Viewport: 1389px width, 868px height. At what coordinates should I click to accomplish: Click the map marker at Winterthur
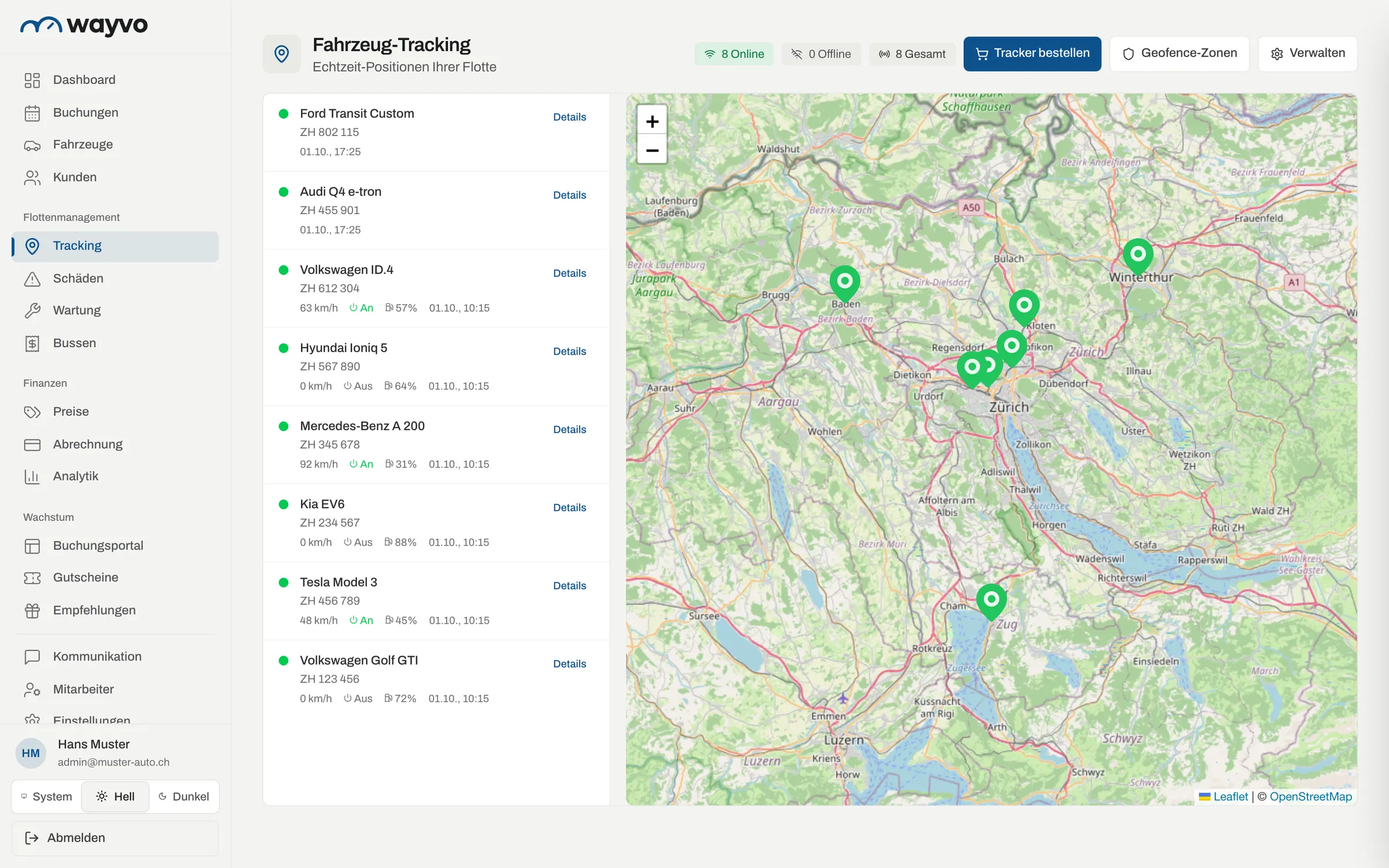point(1138,256)
